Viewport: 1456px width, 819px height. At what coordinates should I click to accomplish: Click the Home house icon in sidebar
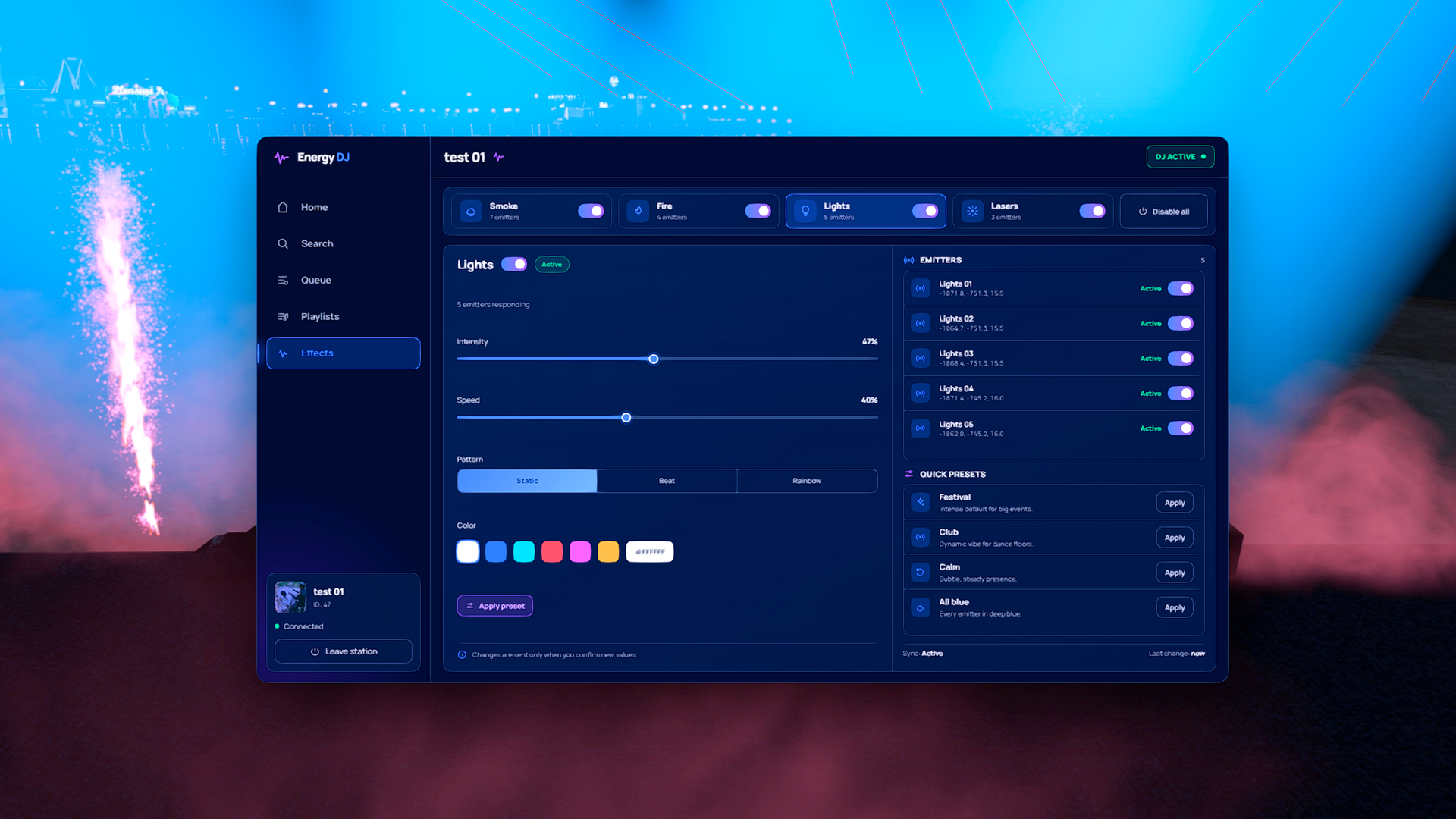283,207
